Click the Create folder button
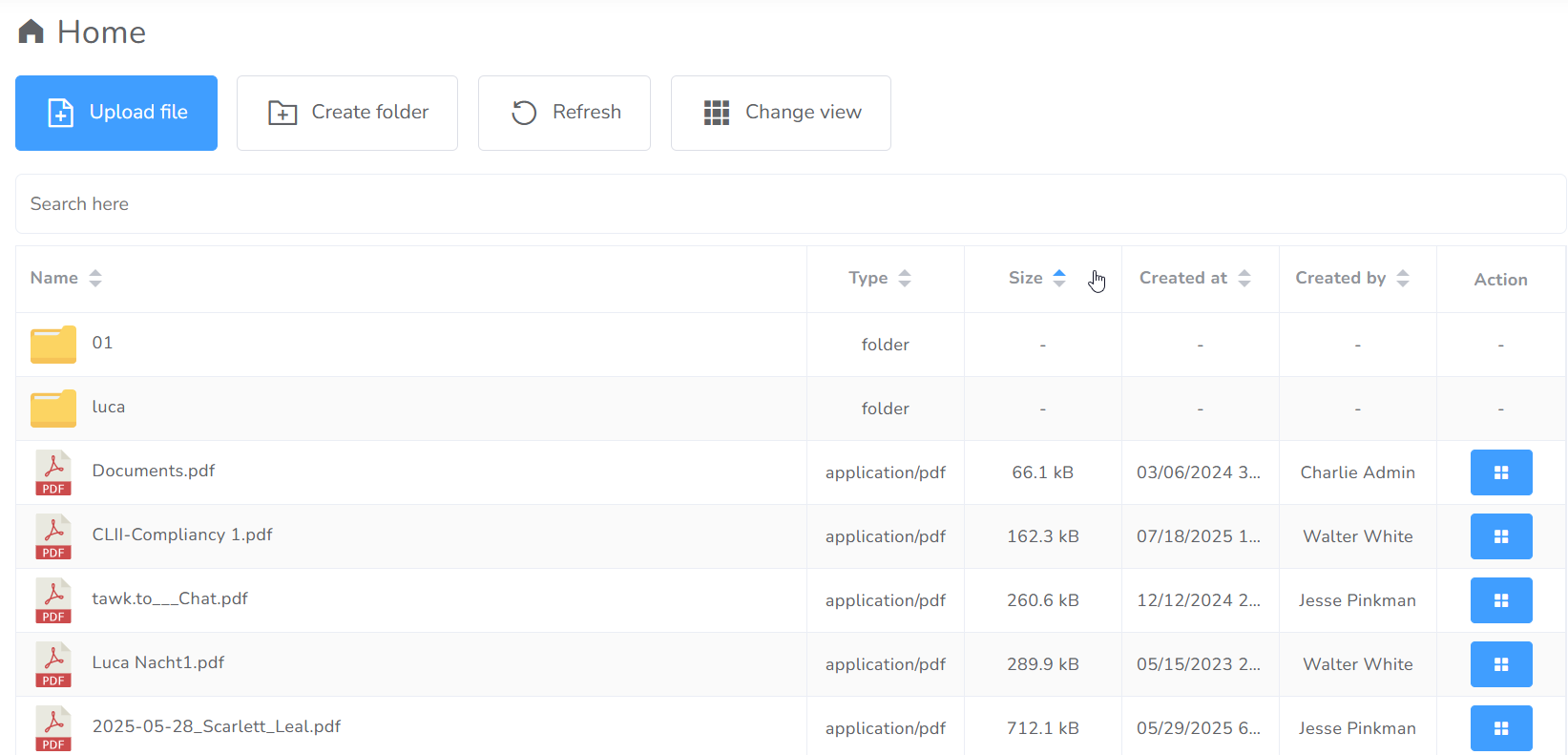 (x=347, y=113)
